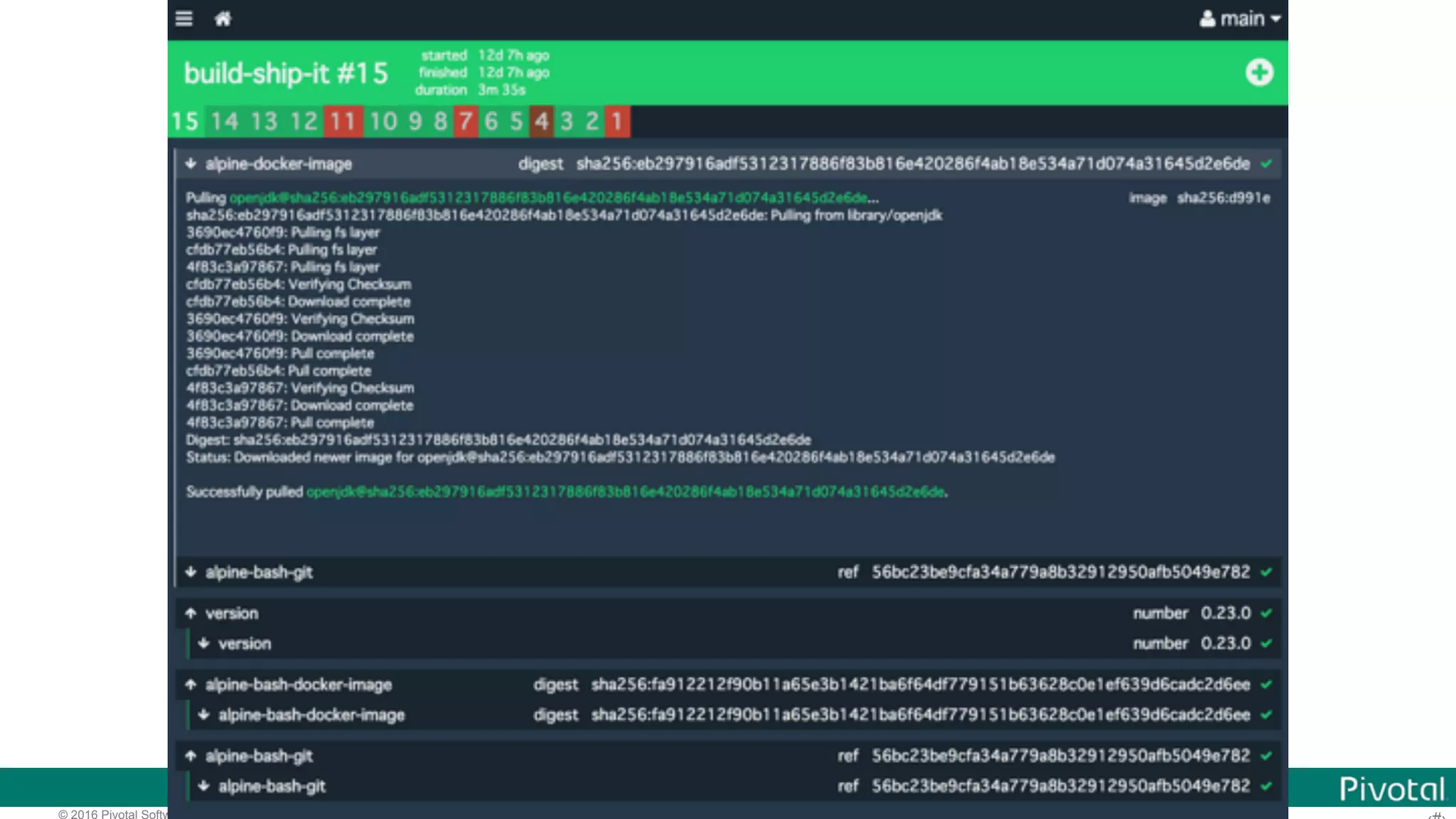
Task: Expand the alpine-bash-docker-image put step
Action: [x=298, y=685]
